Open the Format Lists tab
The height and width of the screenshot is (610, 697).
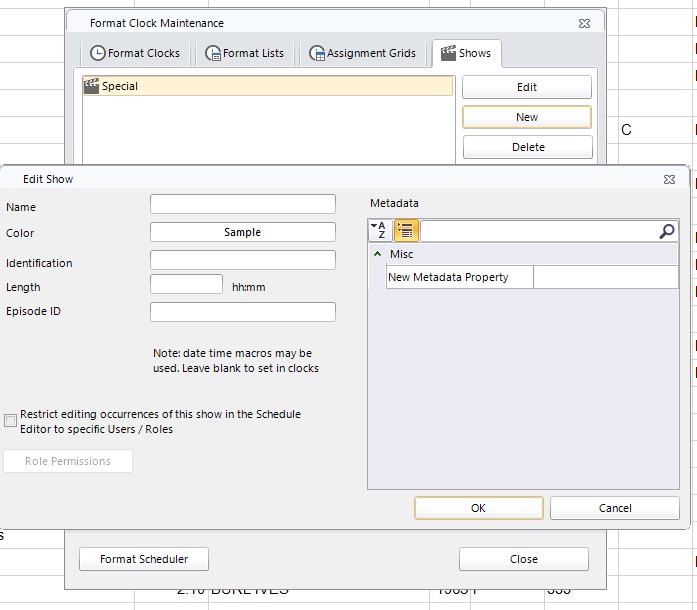[x=245, y=53]
